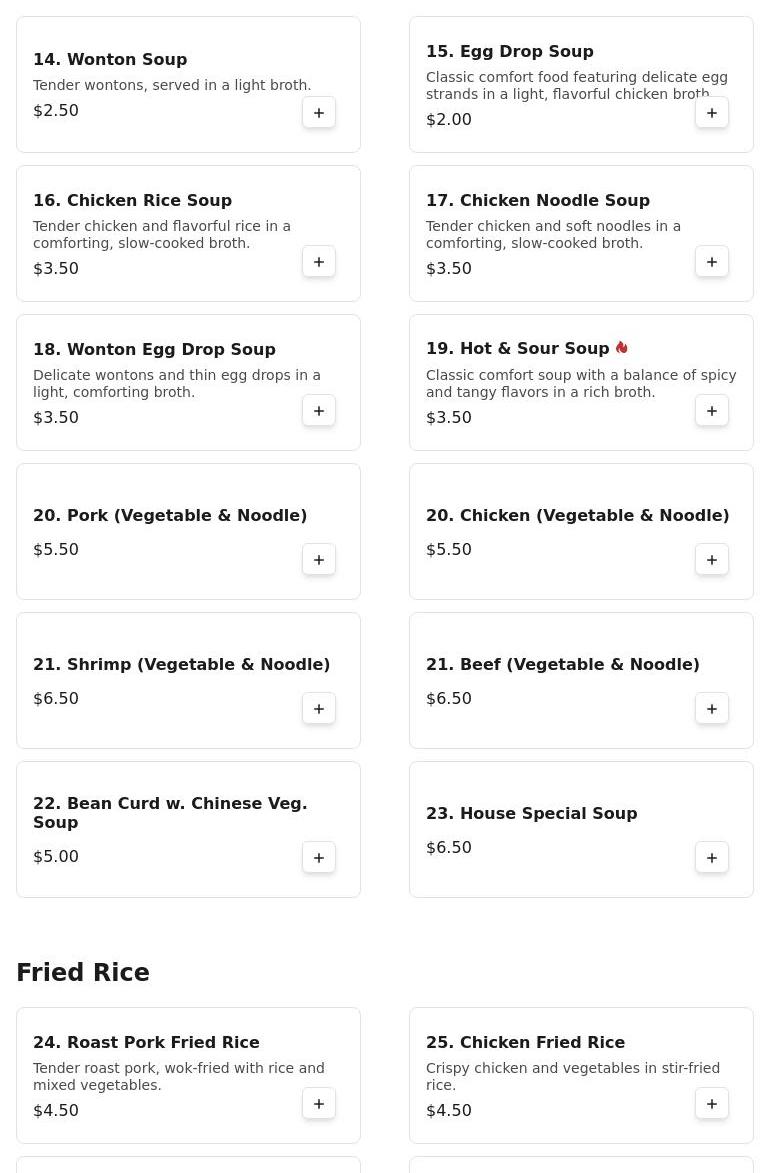Open the 15. Egg Drop Soup title
The width and height of the screenshot is (770, 1173).
tap(510, 52)
